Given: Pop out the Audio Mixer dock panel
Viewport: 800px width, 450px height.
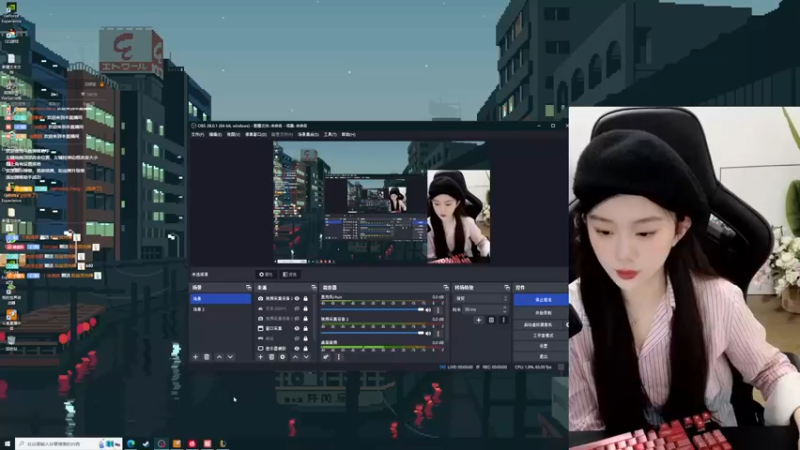Looking at the screenshot, I should 446,288.
